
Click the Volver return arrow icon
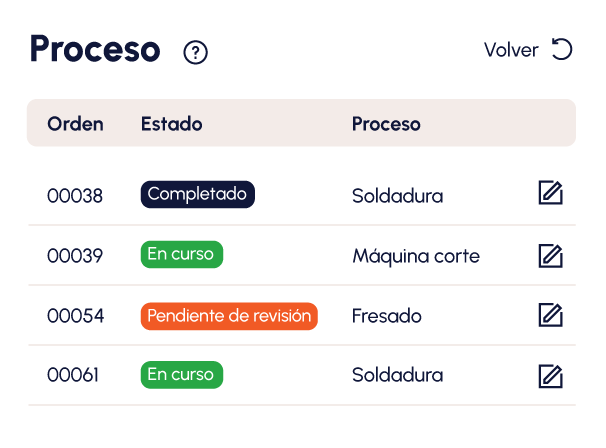tap(563, 50)
